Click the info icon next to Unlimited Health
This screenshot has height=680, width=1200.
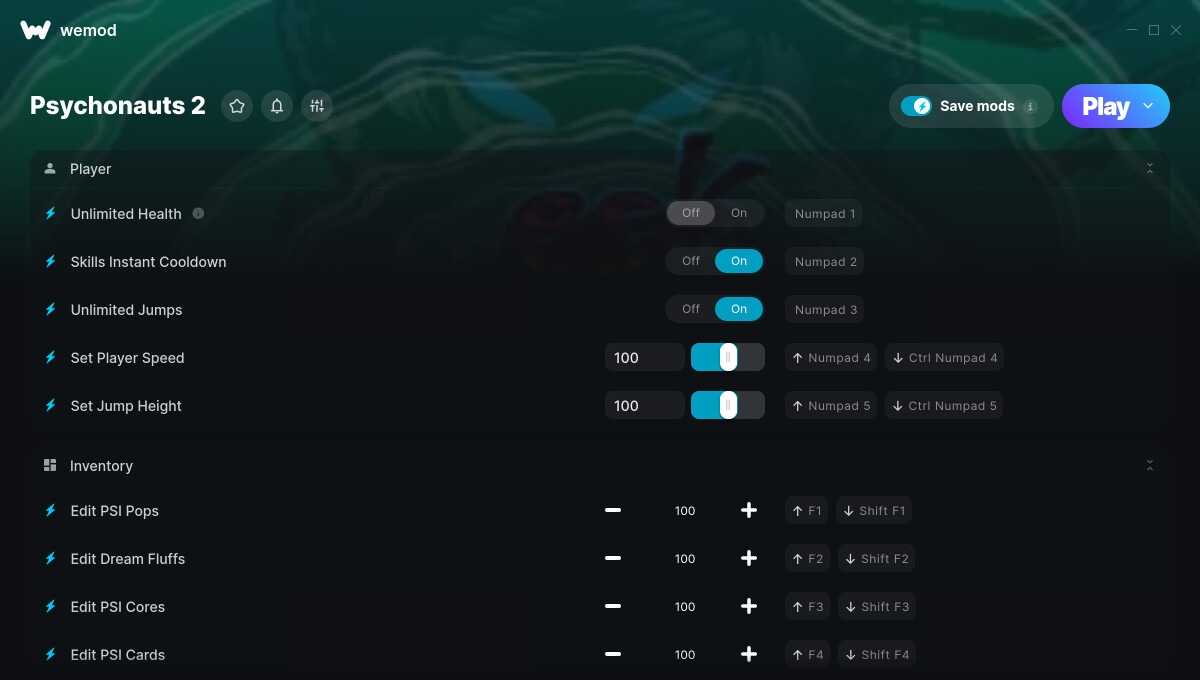[x=198, y=213]
